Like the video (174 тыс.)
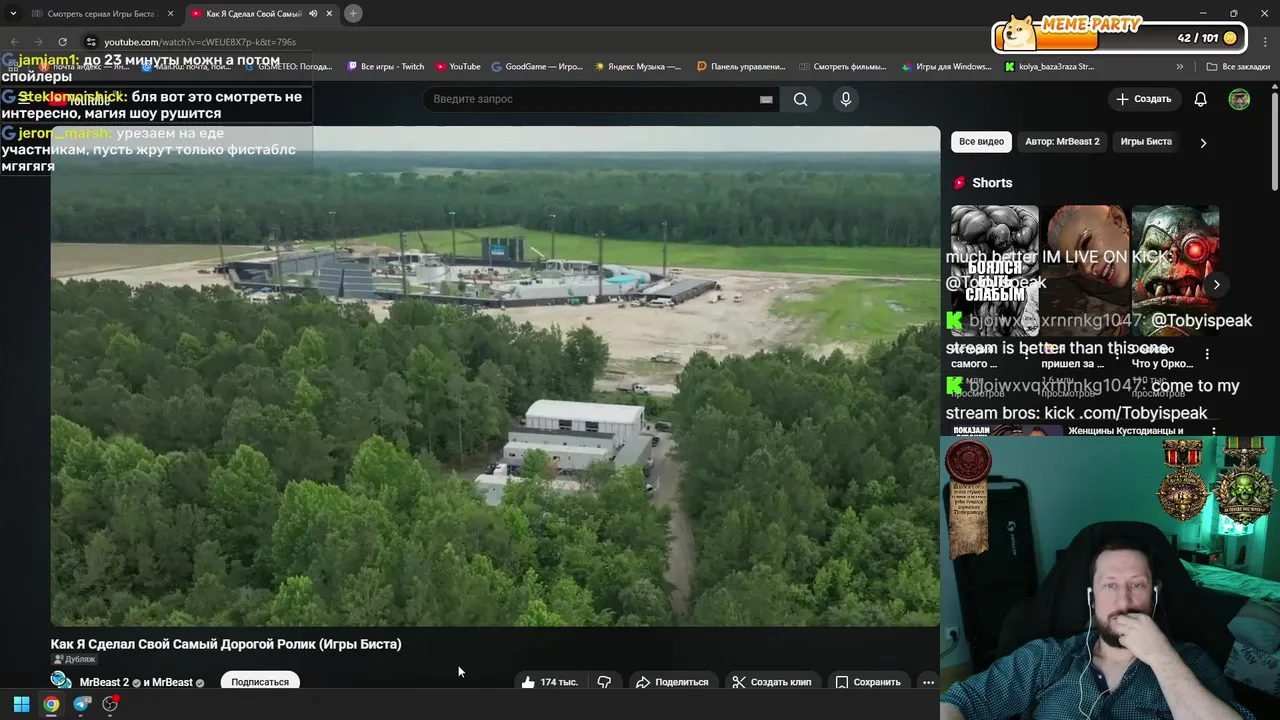Screen dimensions: 1280x720 click(549, 682)
